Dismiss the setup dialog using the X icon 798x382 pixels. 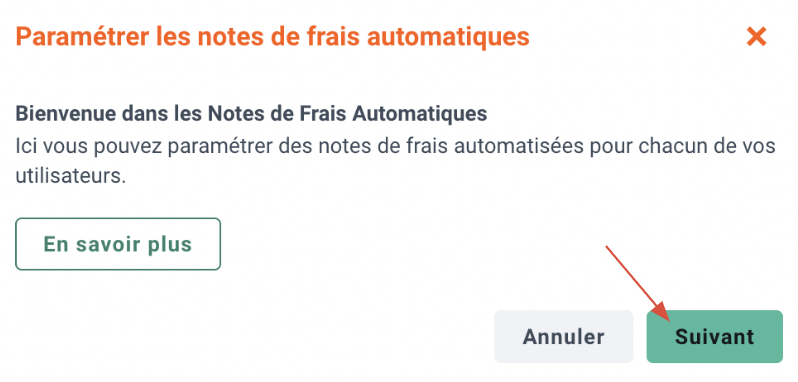pyautogui.click(x=756, y=37)
